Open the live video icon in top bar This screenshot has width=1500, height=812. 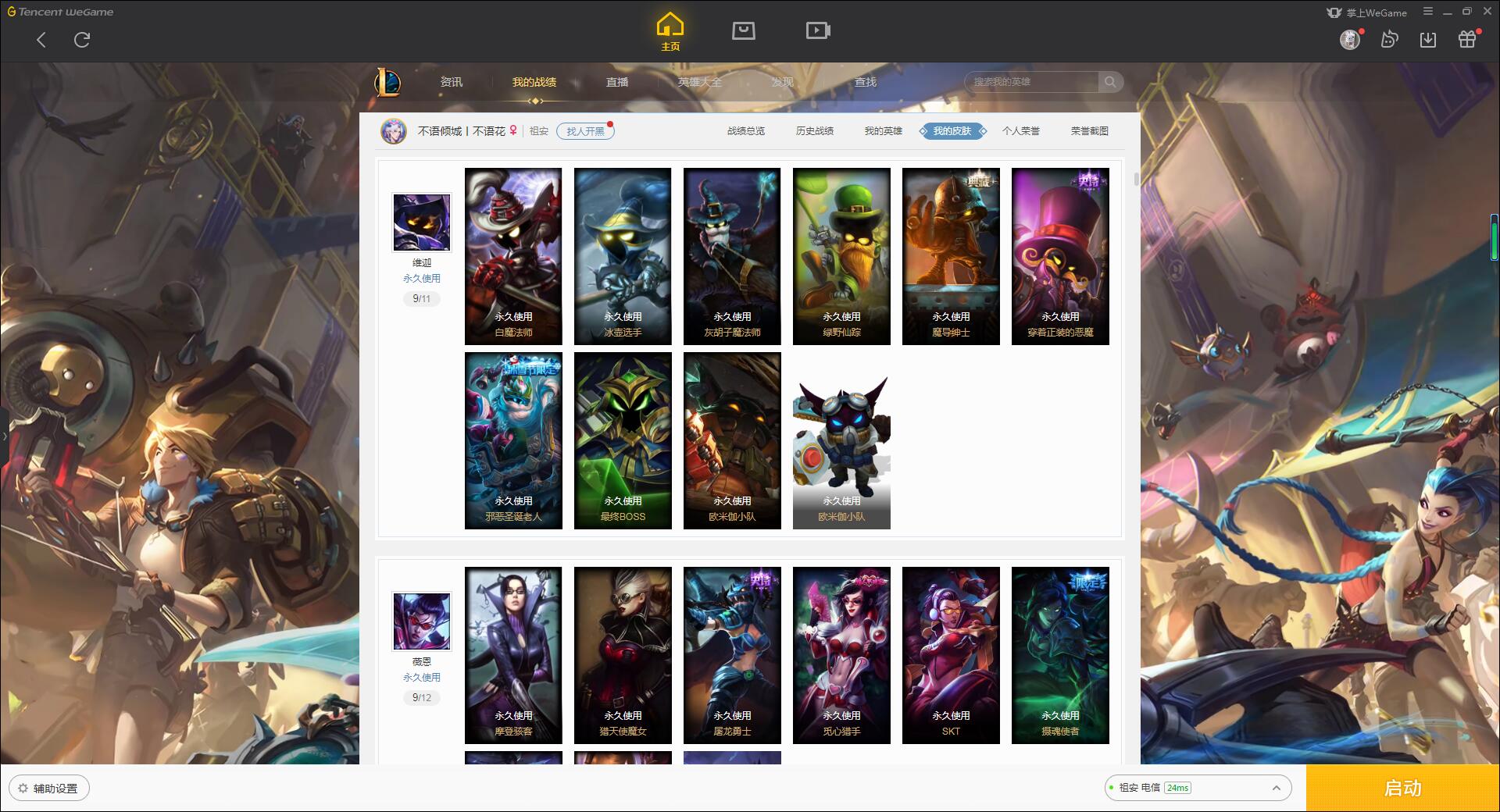point(818,30)
